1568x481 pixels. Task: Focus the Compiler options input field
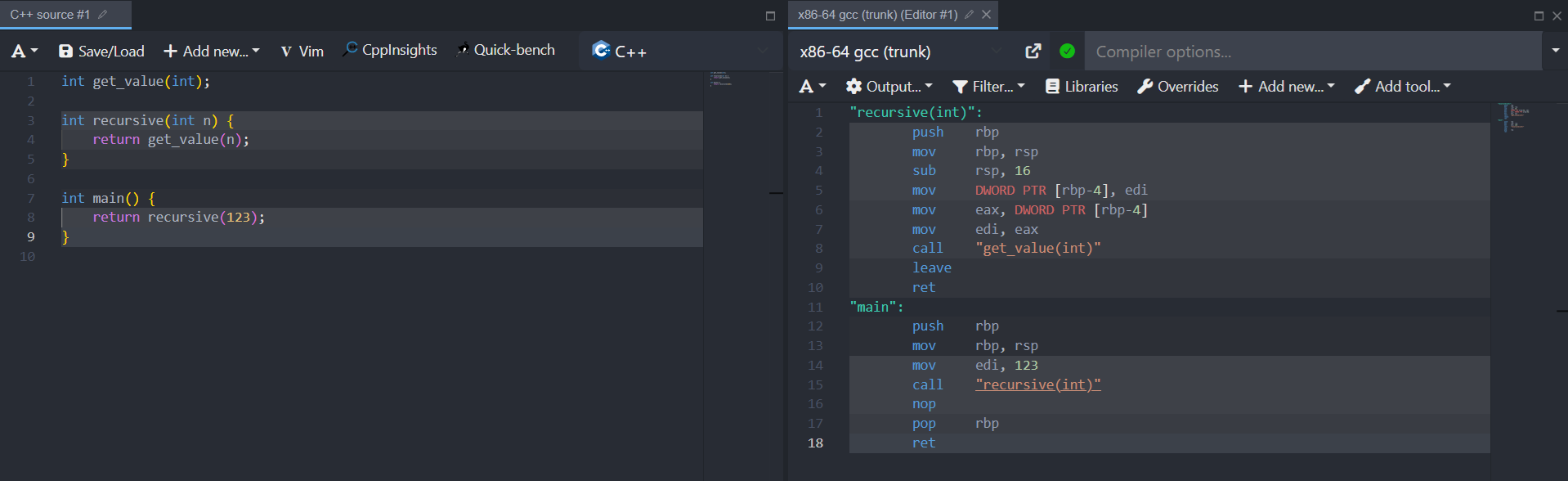pos(1313,52)
